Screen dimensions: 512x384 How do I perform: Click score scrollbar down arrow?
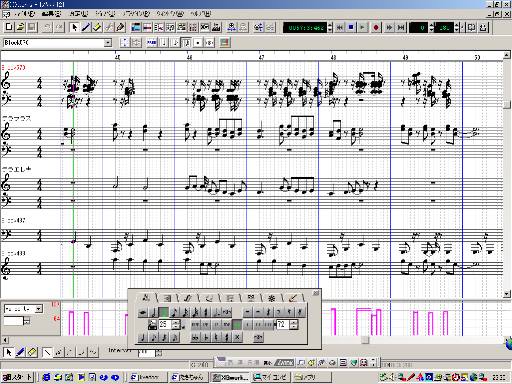[507, 294]
